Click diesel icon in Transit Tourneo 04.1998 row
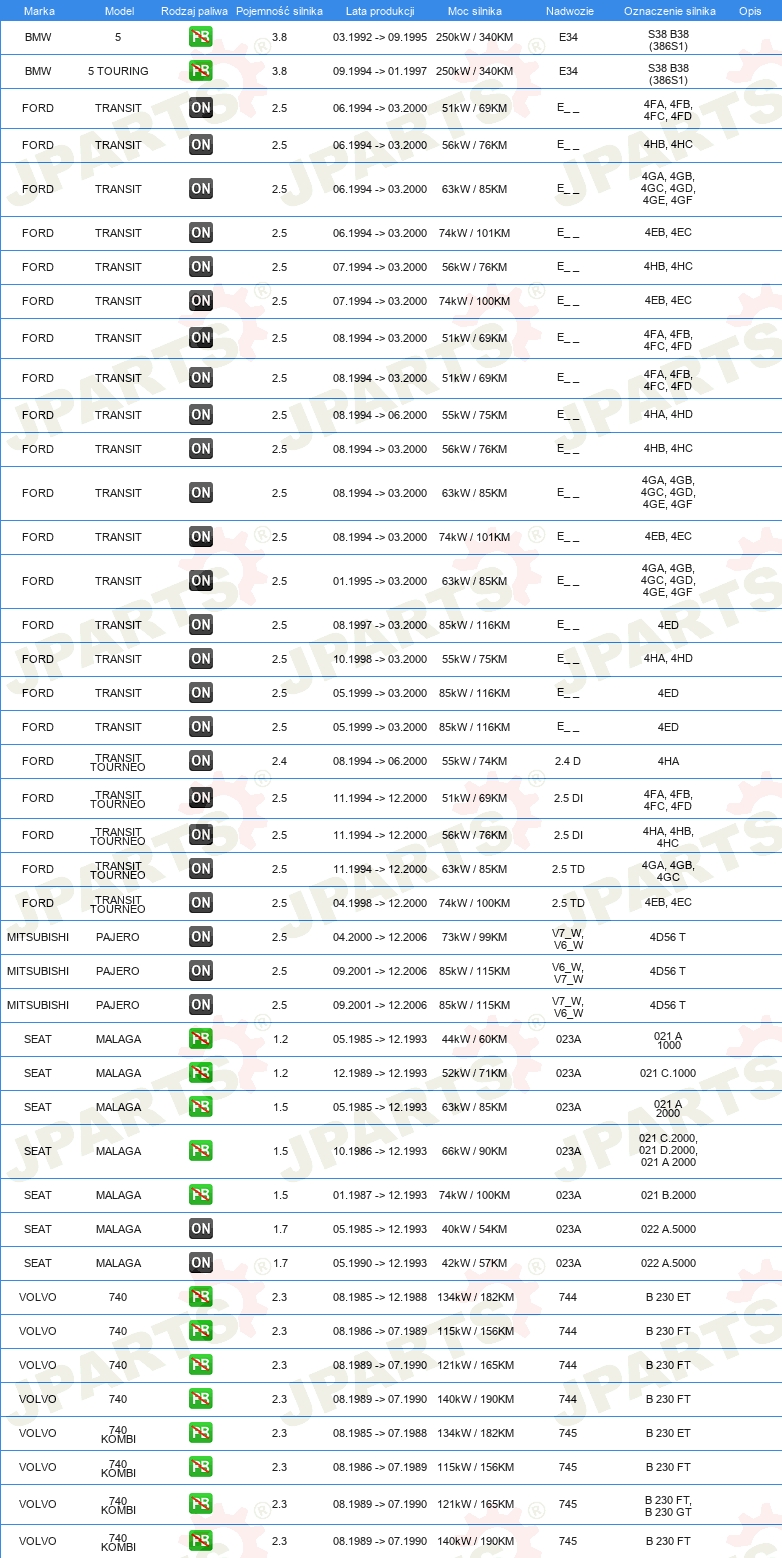Viewport: 782px width, 1558px height. click(201, 903)
